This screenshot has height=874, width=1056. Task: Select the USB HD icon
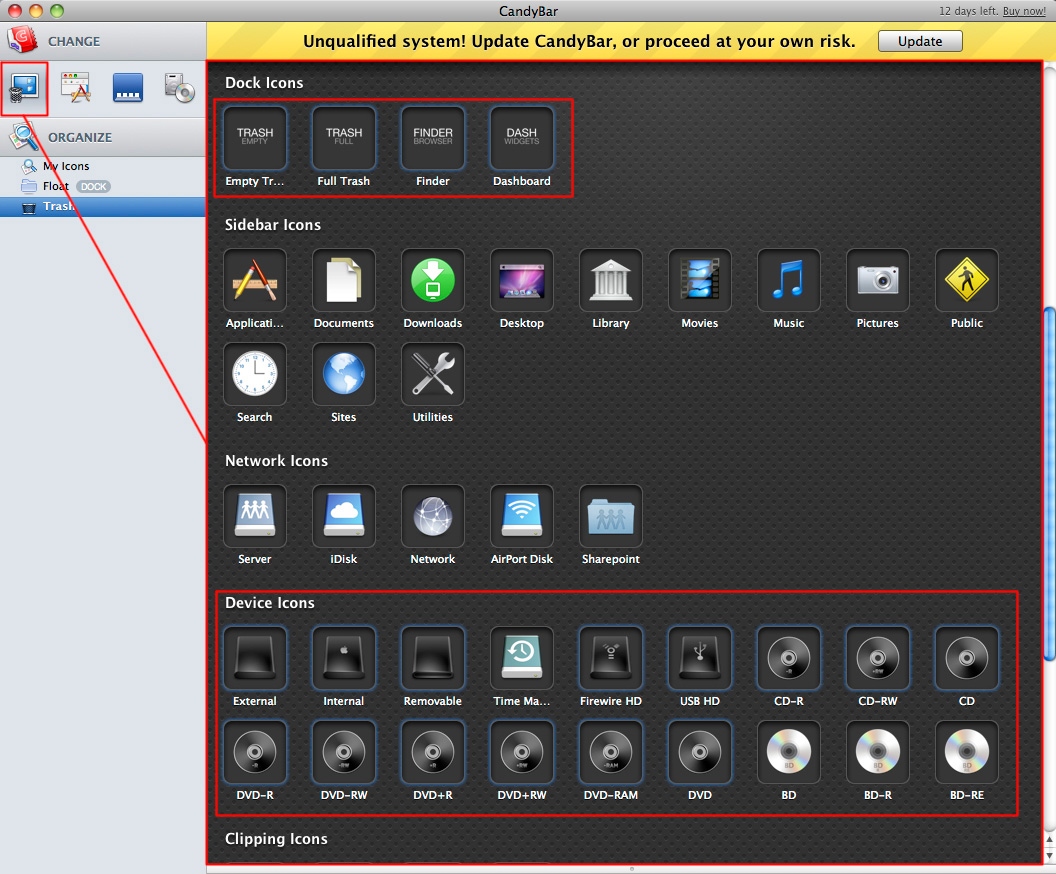click(x=699, y=658)
